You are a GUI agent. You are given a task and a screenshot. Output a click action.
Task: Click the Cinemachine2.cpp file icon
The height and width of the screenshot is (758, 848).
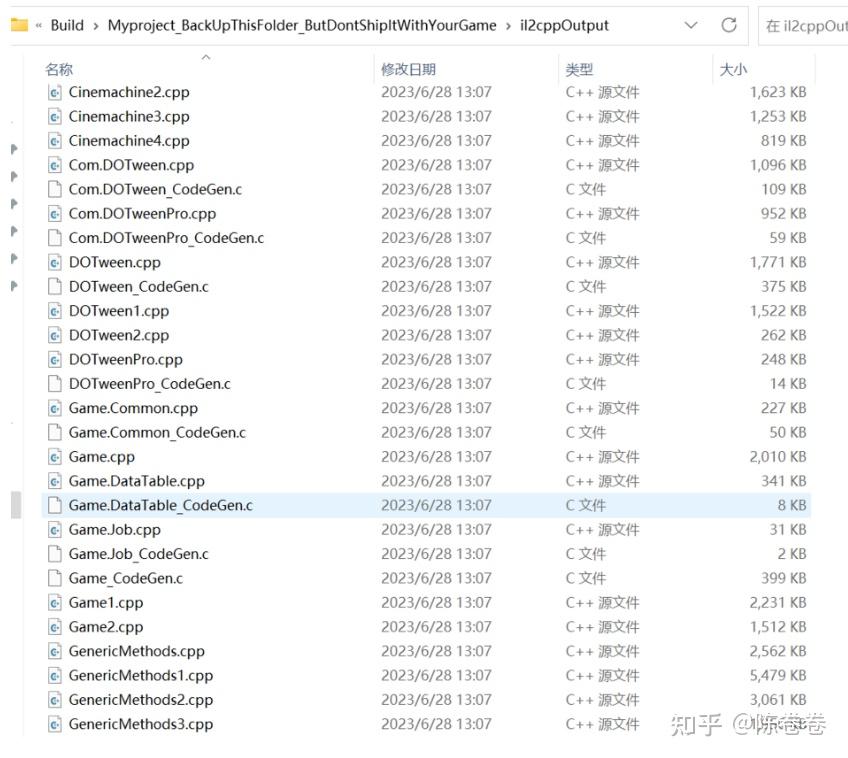55,92
